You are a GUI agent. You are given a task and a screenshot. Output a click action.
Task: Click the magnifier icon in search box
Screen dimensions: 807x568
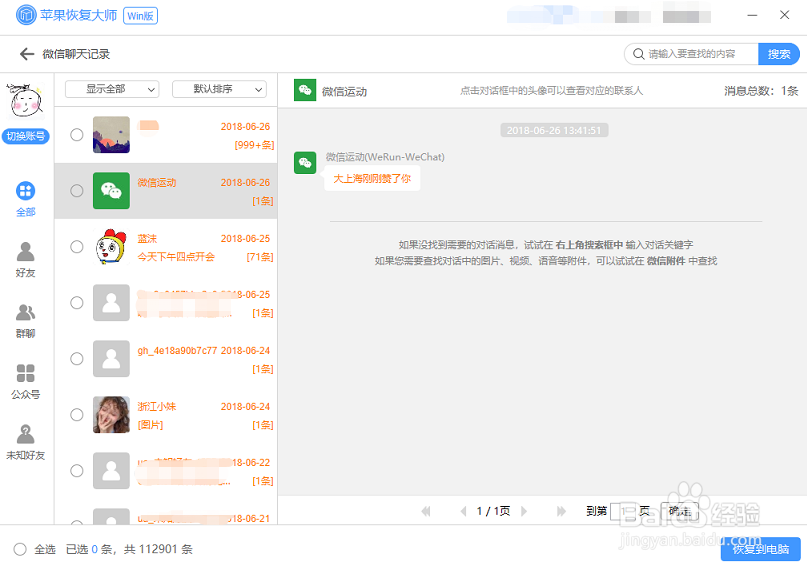[638, 54]
